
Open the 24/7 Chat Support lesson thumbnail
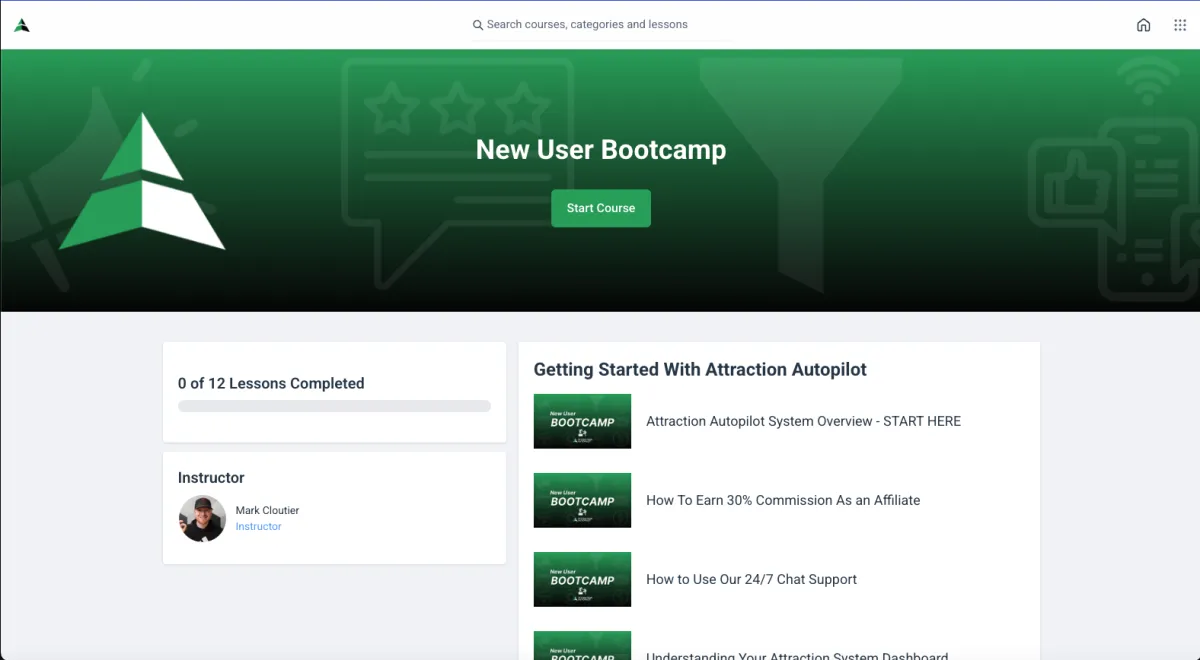[582, 579]
